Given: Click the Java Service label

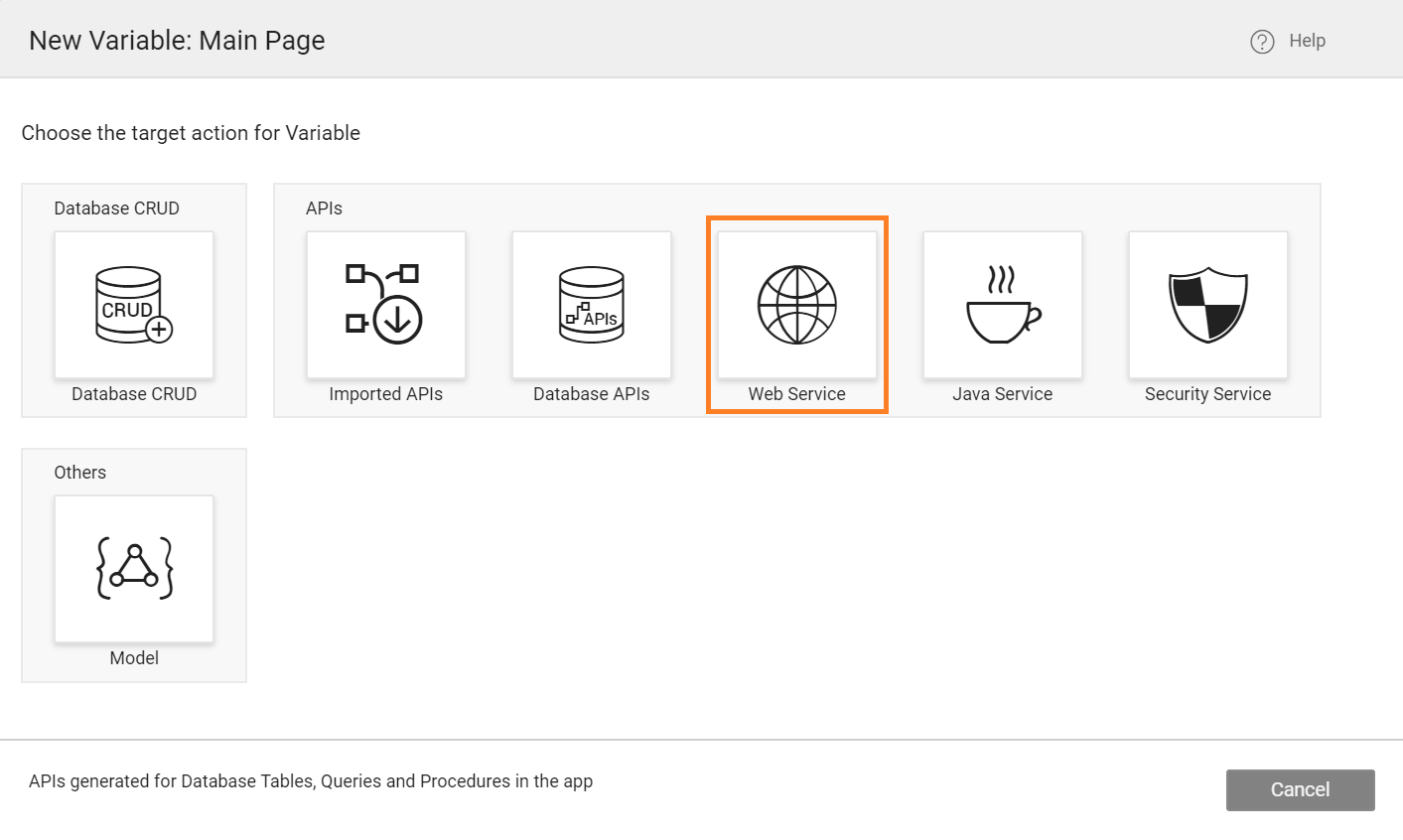Looking at the screenshot, I should point(1002,393).
